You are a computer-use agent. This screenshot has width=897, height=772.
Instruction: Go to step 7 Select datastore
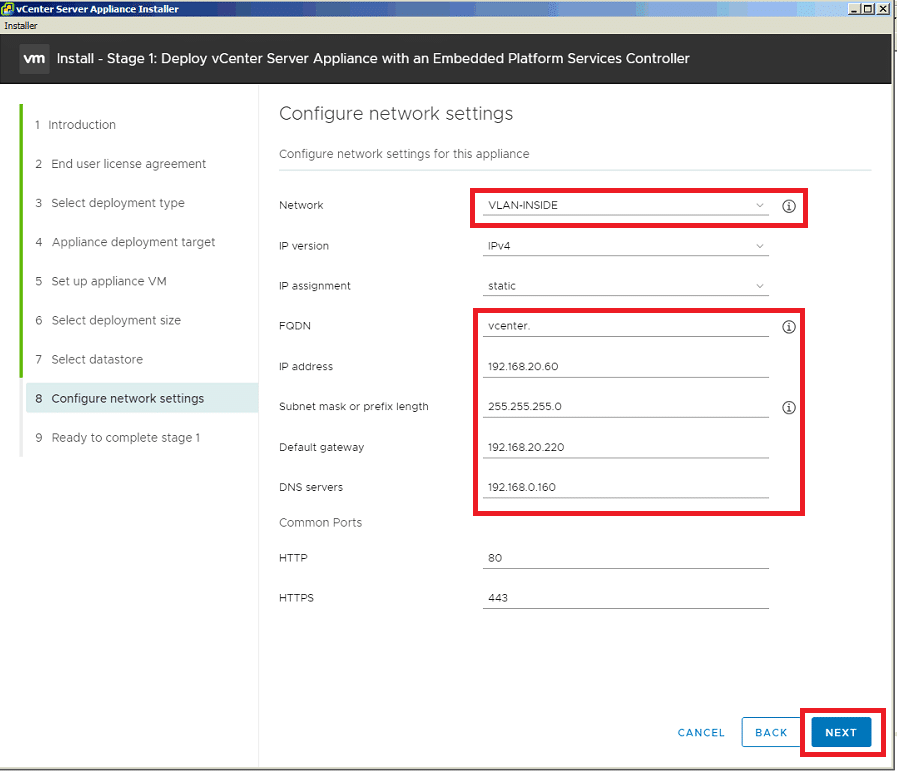coord(89,359)
